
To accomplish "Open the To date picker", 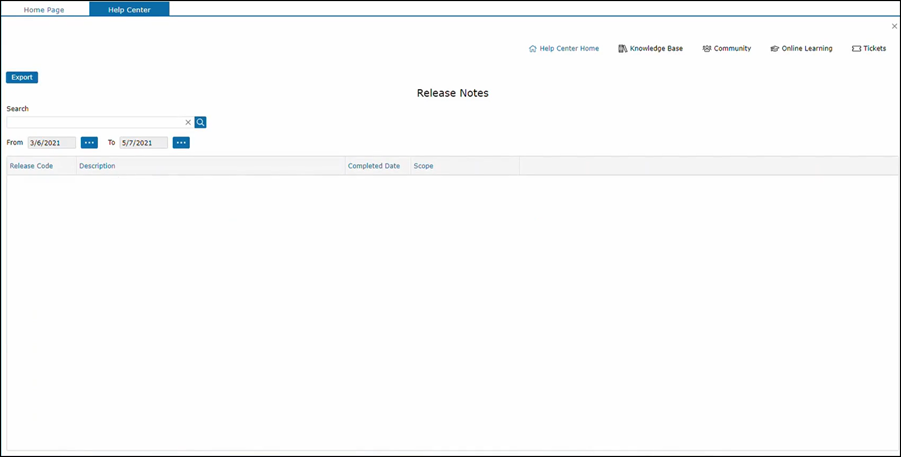I will [x=181, y=143].
